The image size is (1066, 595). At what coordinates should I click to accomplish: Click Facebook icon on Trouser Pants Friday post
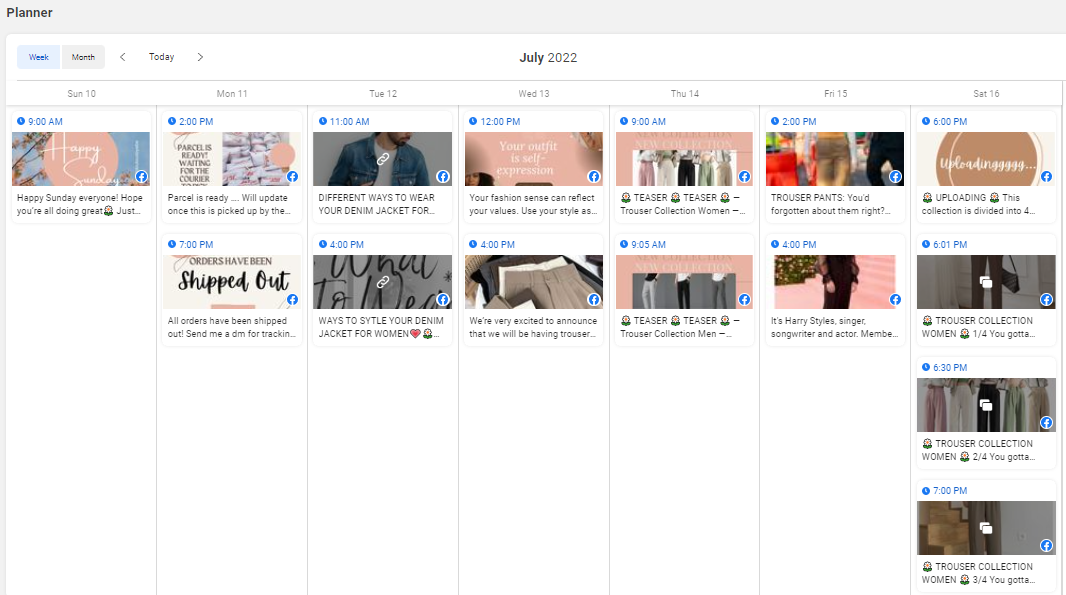[895, 177]
